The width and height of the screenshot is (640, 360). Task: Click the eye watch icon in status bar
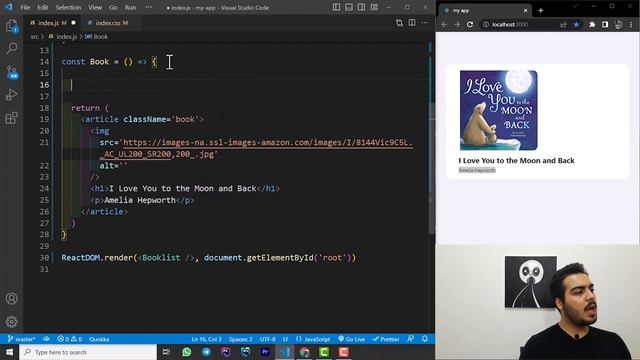[47, 339]
